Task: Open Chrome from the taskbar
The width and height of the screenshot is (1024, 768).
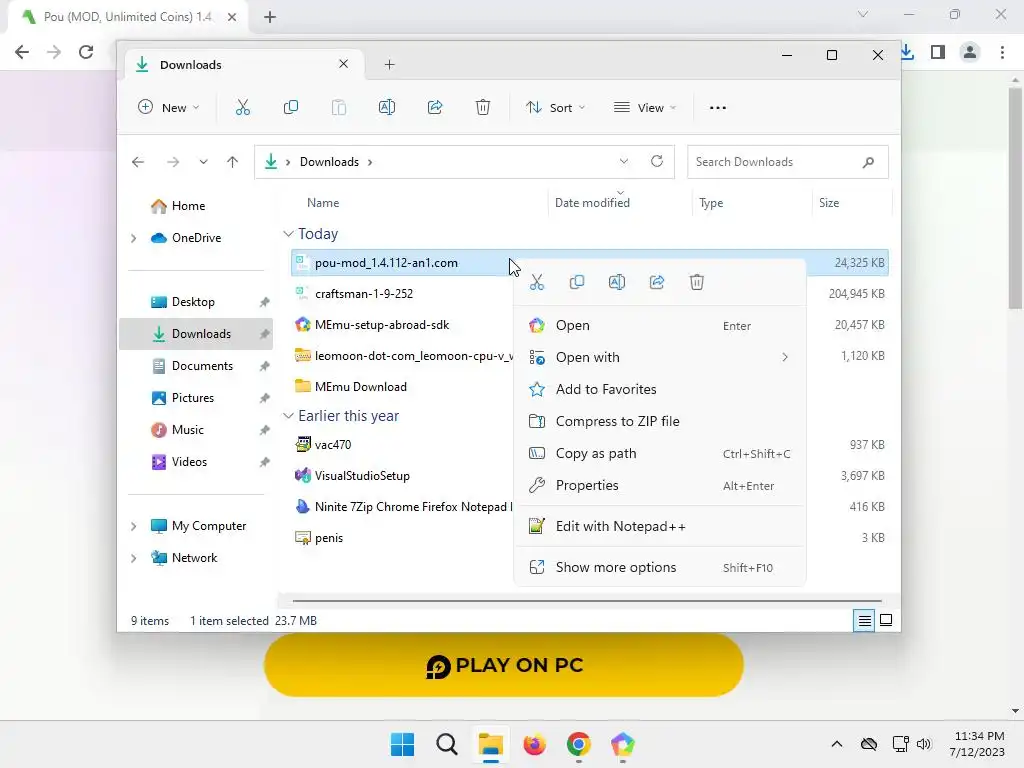Action: point(579,744)
